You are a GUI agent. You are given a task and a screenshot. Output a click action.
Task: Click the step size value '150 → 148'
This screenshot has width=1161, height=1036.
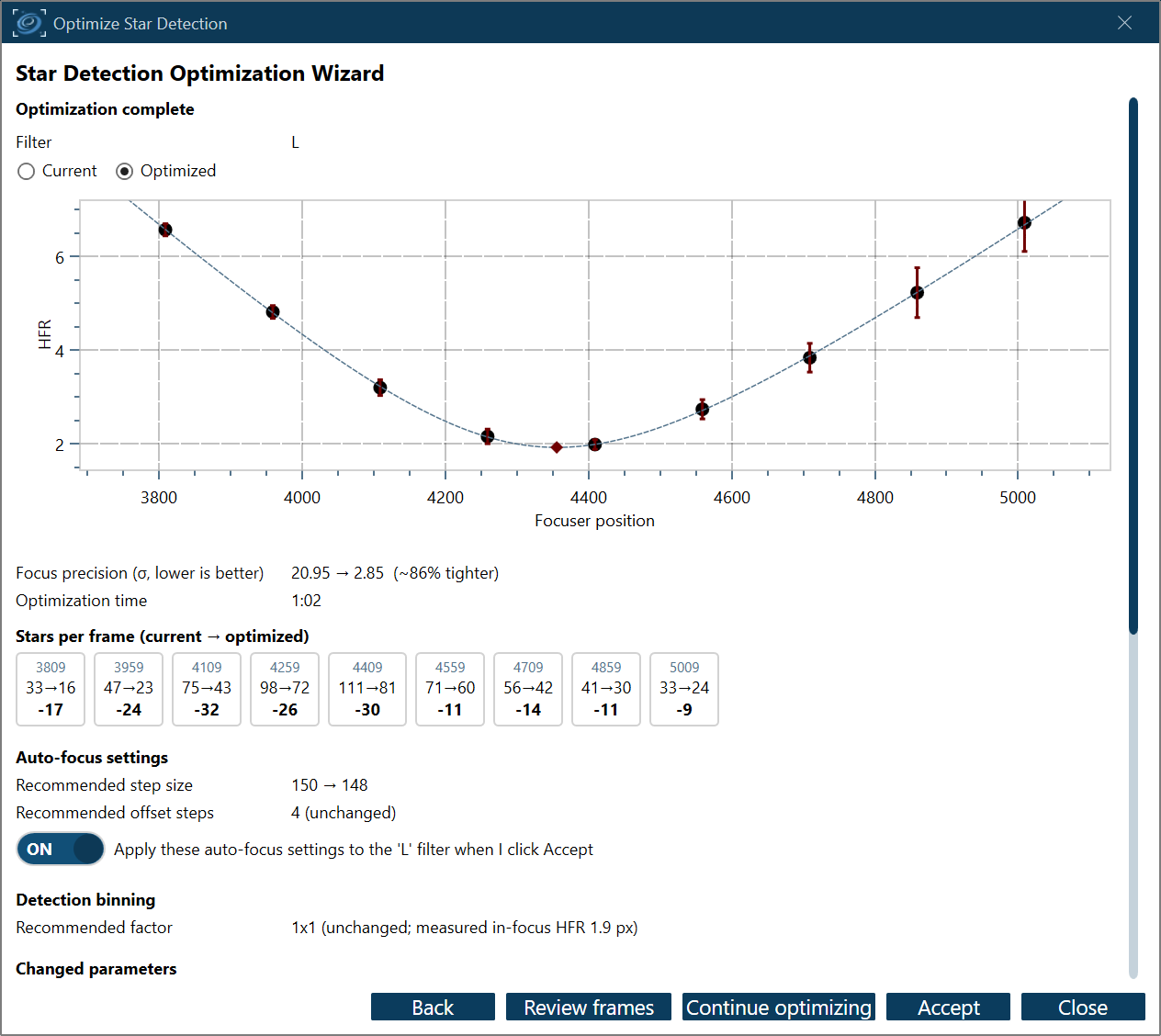tap(330, 785)
